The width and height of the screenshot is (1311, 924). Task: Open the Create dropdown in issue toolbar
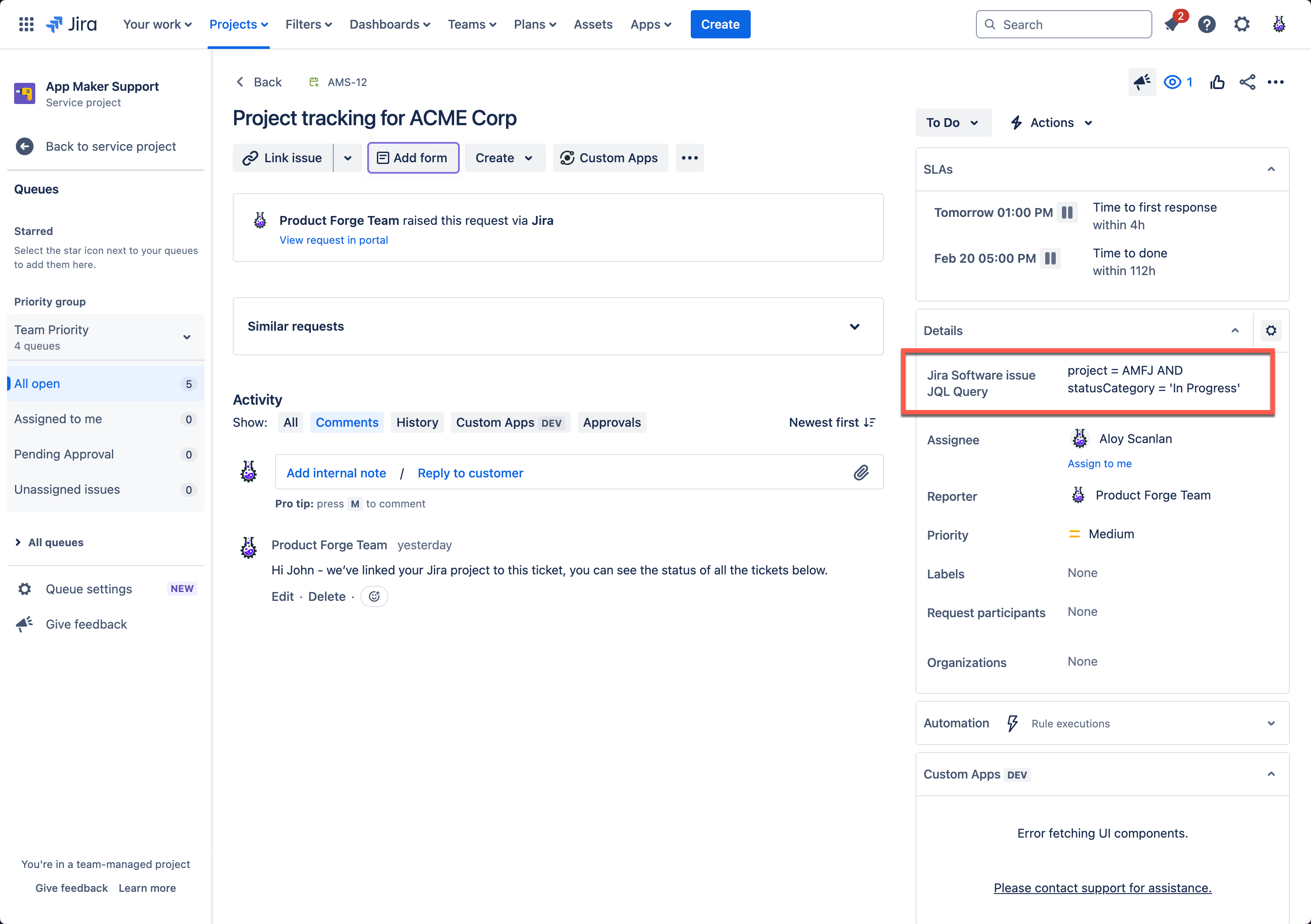[505, 158]
